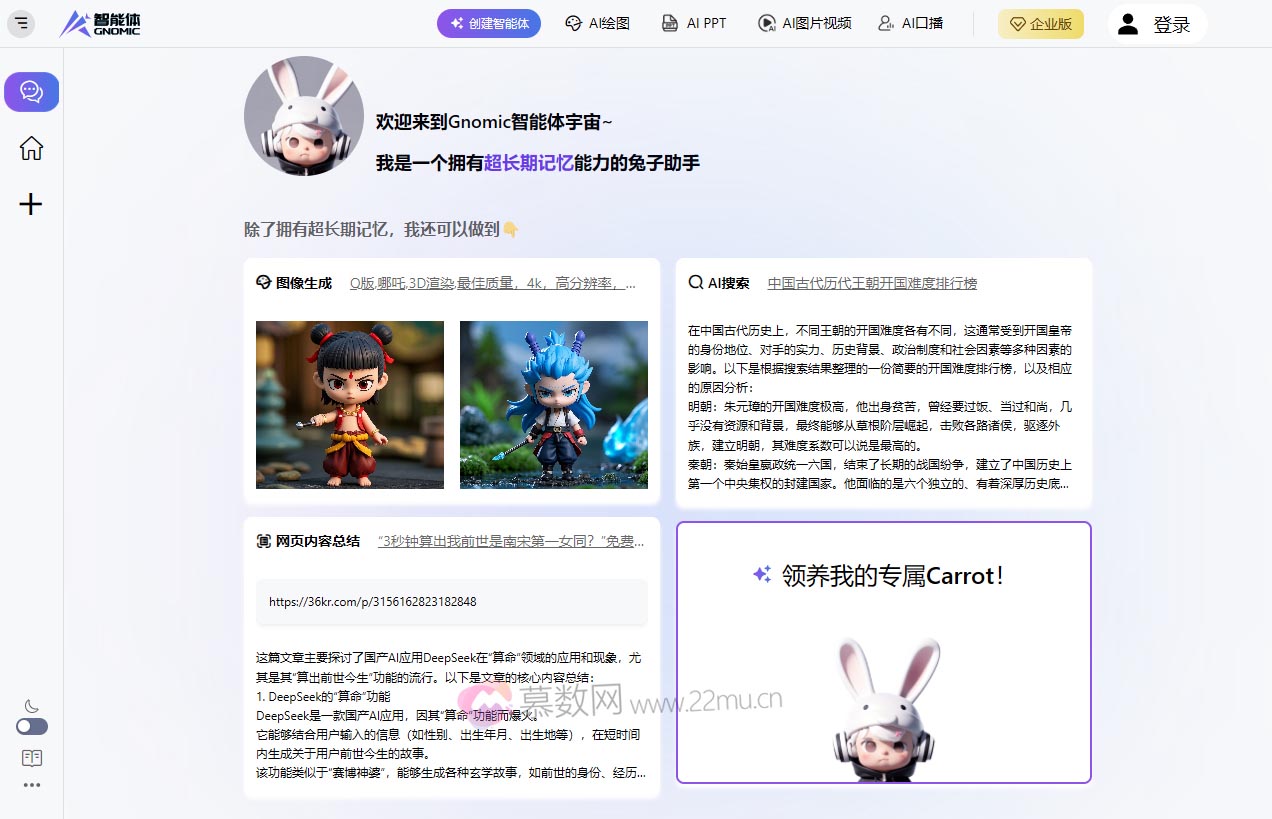
Task: Click the home icon in the left sidebar
Action: 31,148
